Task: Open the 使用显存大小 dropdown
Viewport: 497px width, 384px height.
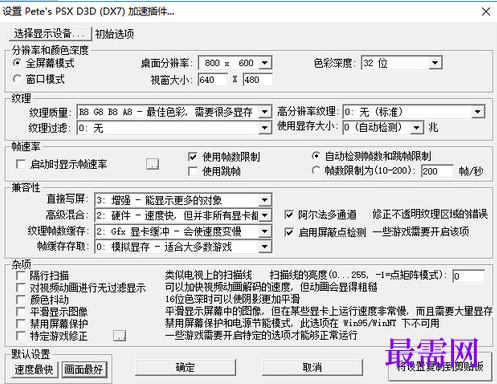Action: (383, 127)
